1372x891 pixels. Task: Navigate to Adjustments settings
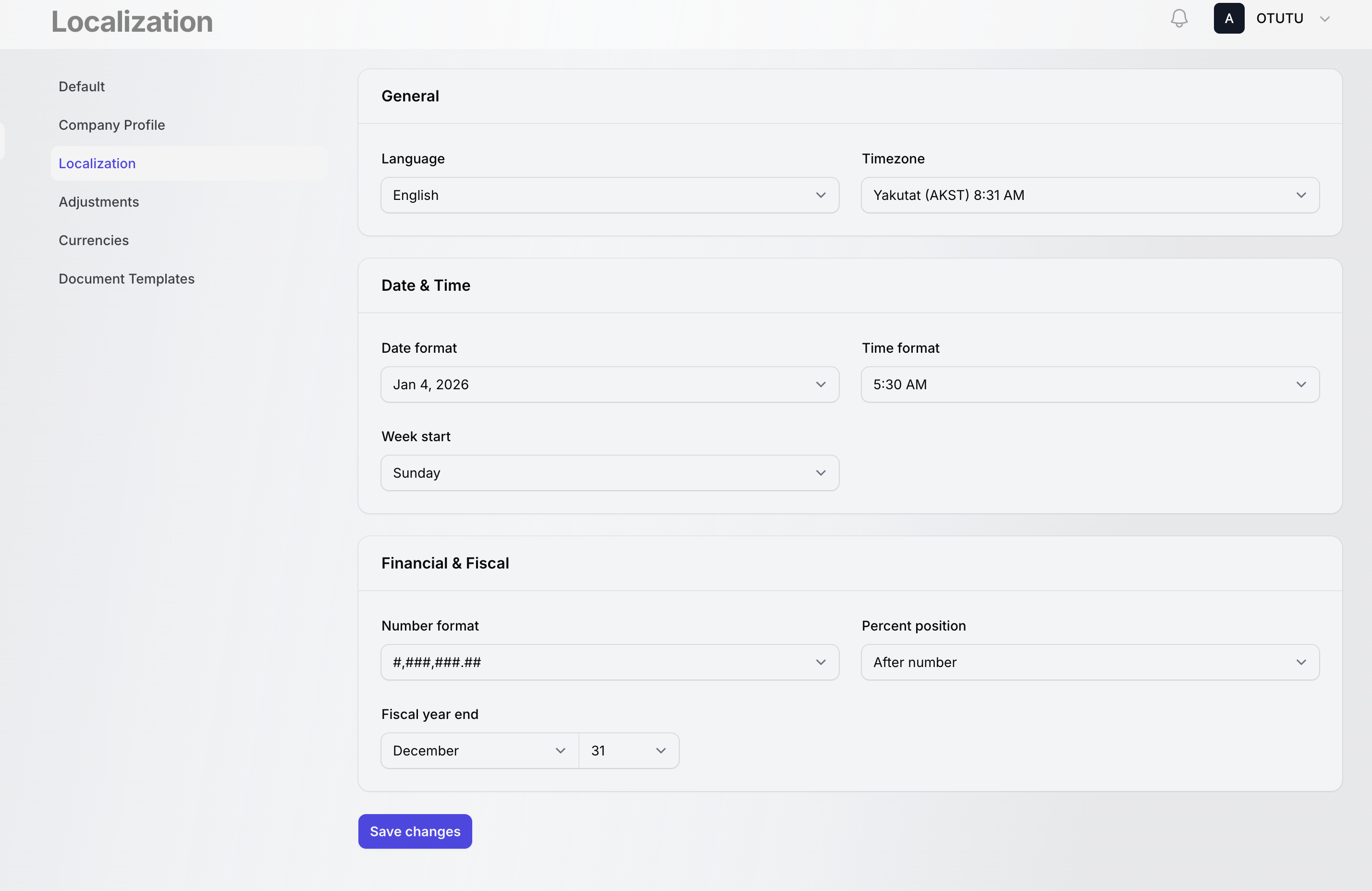[x=98, y=202]
